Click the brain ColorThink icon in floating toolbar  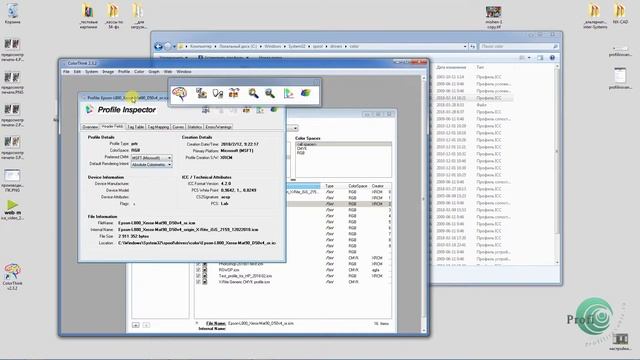tap(180, 93)
